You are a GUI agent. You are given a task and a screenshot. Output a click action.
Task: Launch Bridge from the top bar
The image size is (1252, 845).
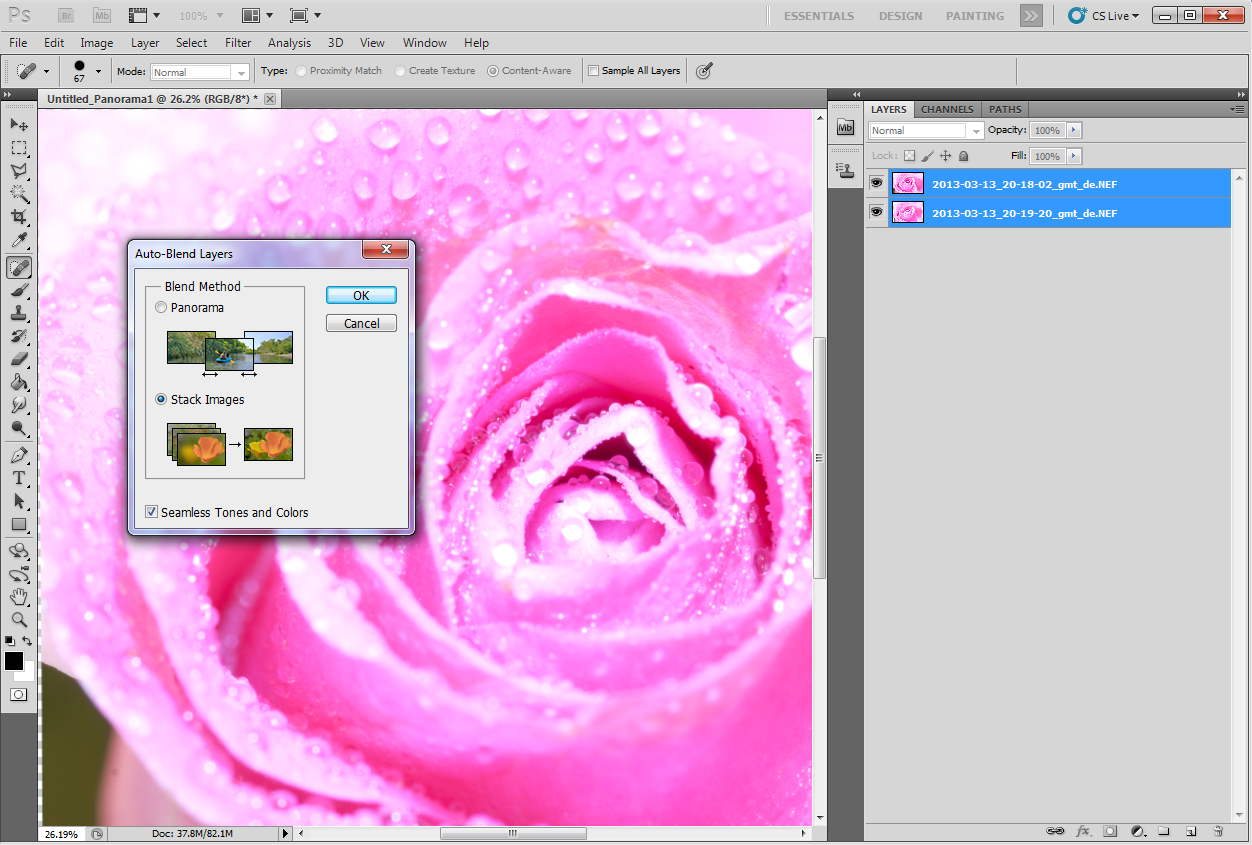66,16
